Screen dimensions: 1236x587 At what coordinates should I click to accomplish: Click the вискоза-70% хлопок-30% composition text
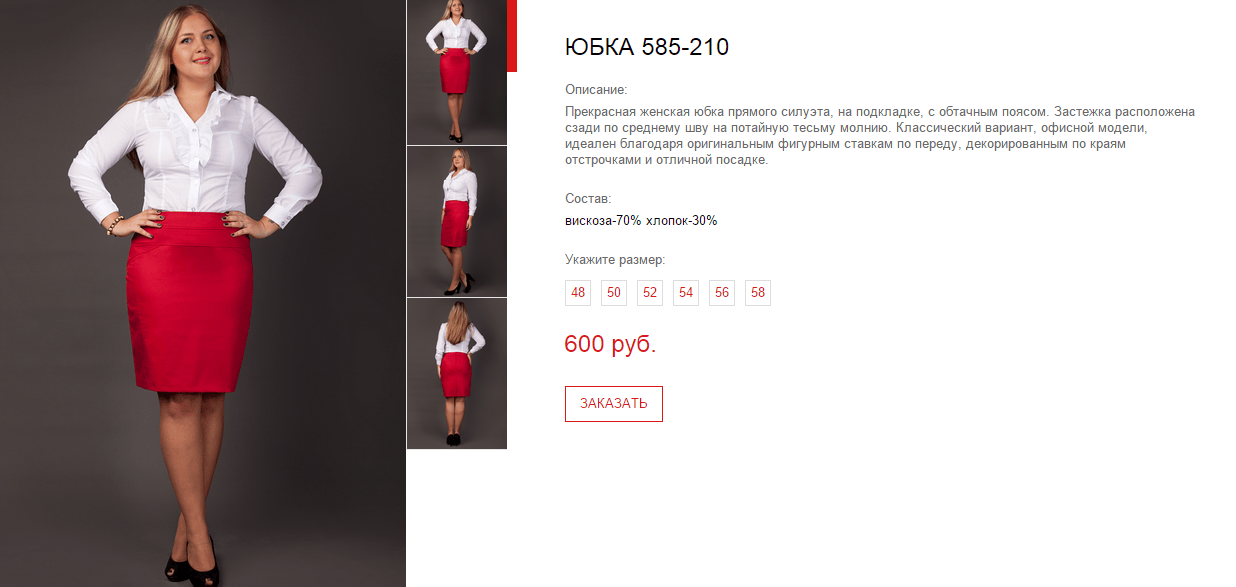[x=641, y=220]
